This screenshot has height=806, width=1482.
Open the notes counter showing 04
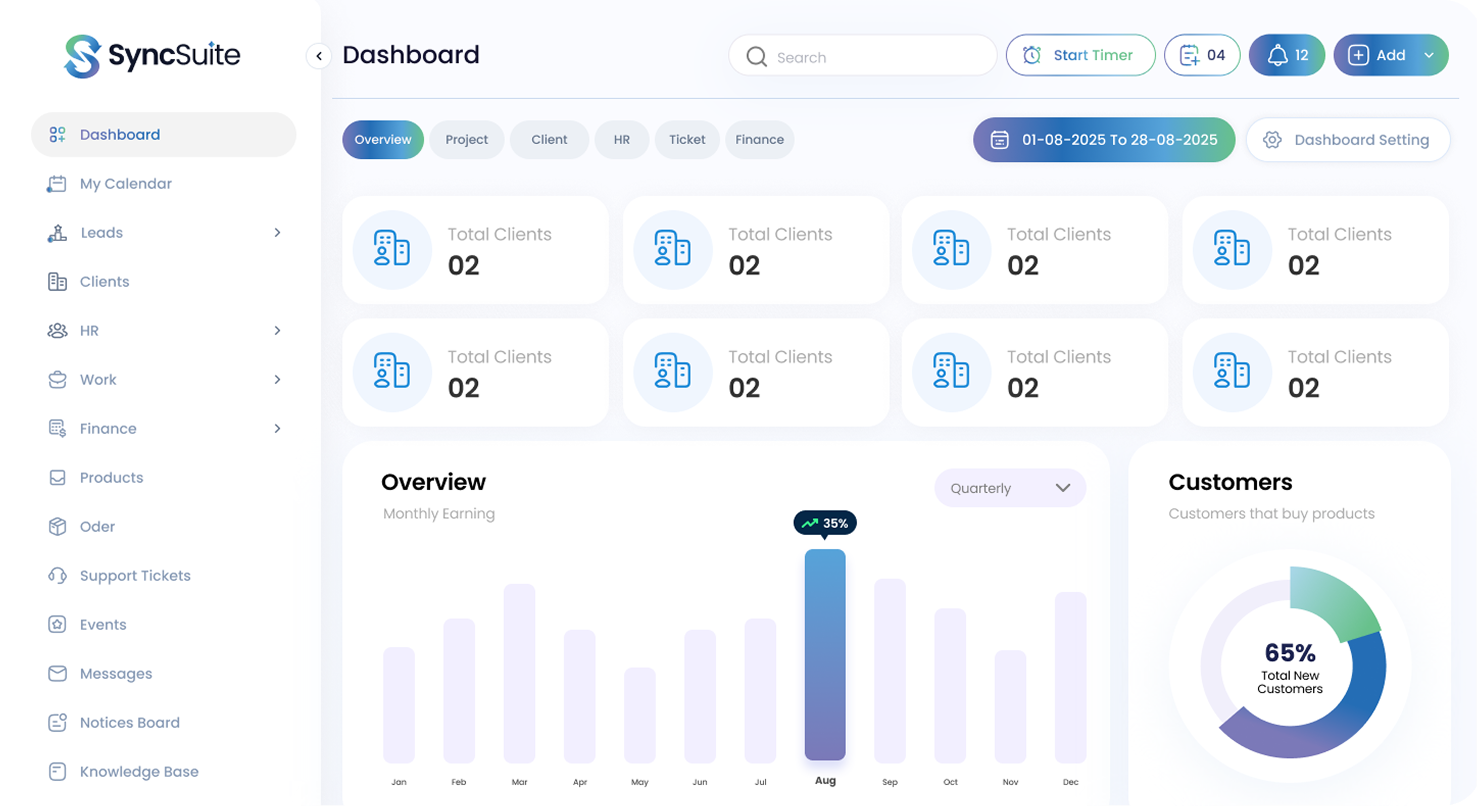pos(1201,56)
